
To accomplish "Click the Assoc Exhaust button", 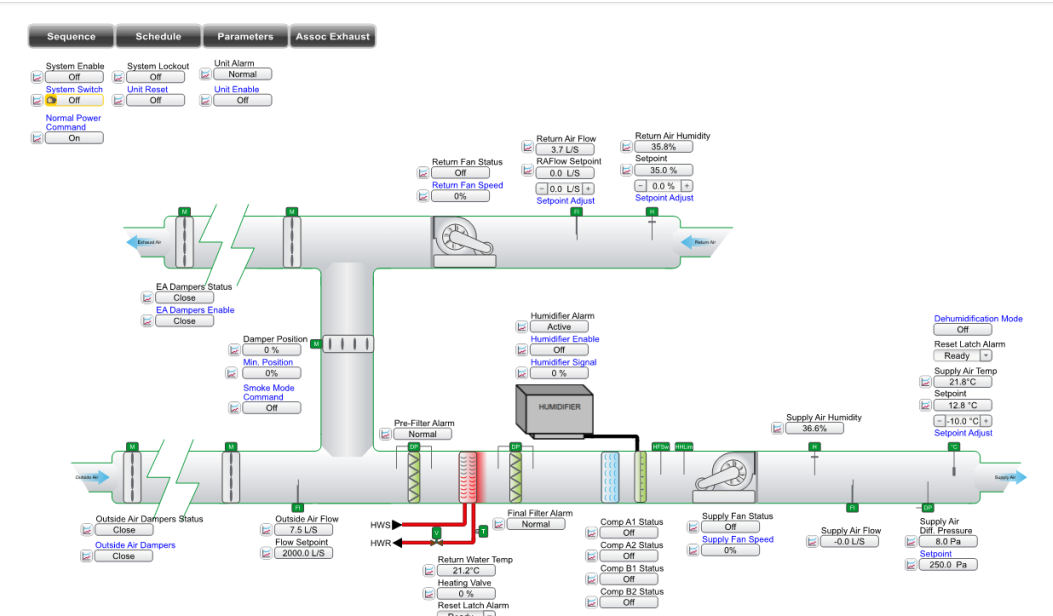I will (x=332, y=36).
